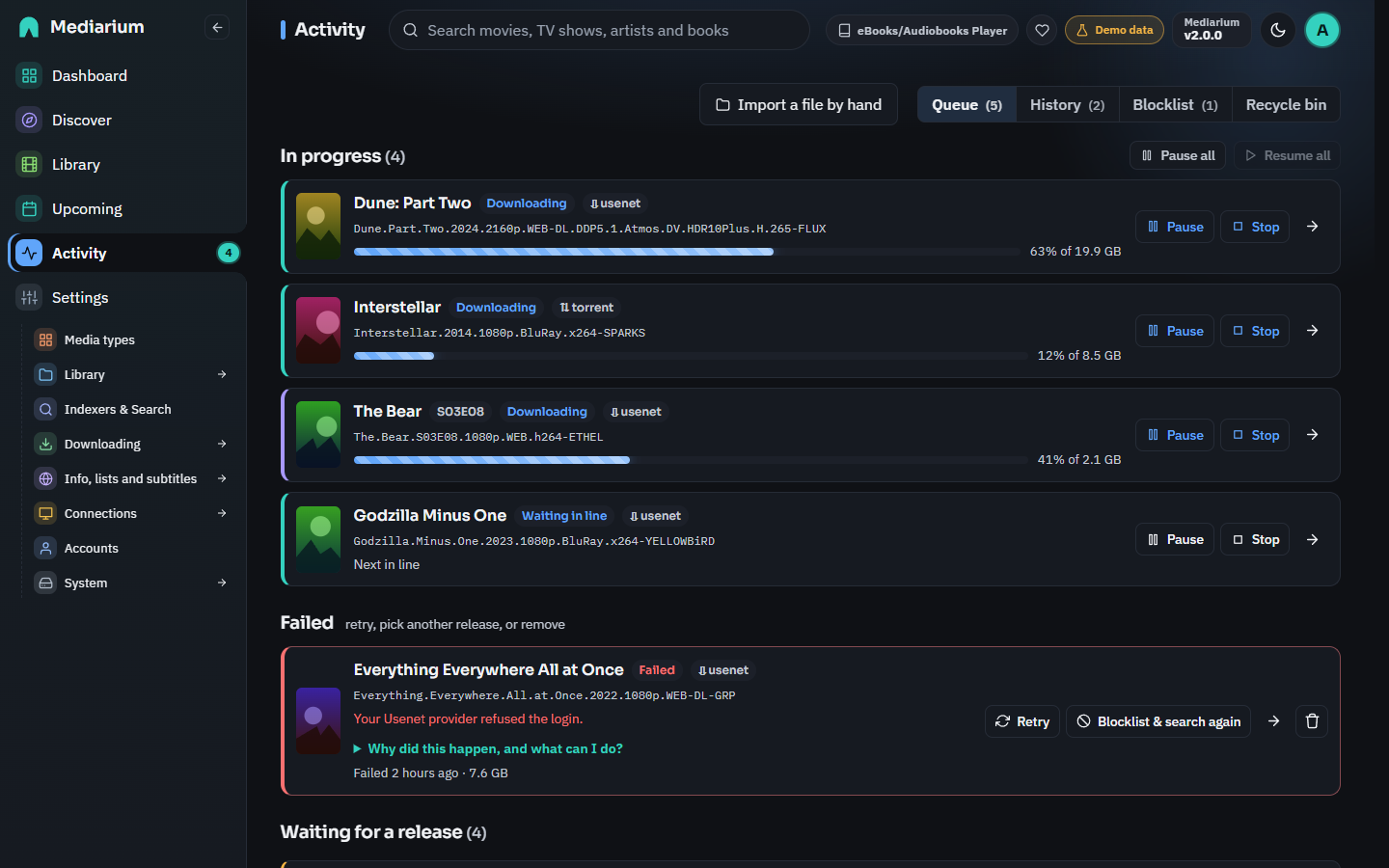The height and width of the screenshot is (868, 1389).
Task: Switch to the History tab
Action: tap(1067, 104)
